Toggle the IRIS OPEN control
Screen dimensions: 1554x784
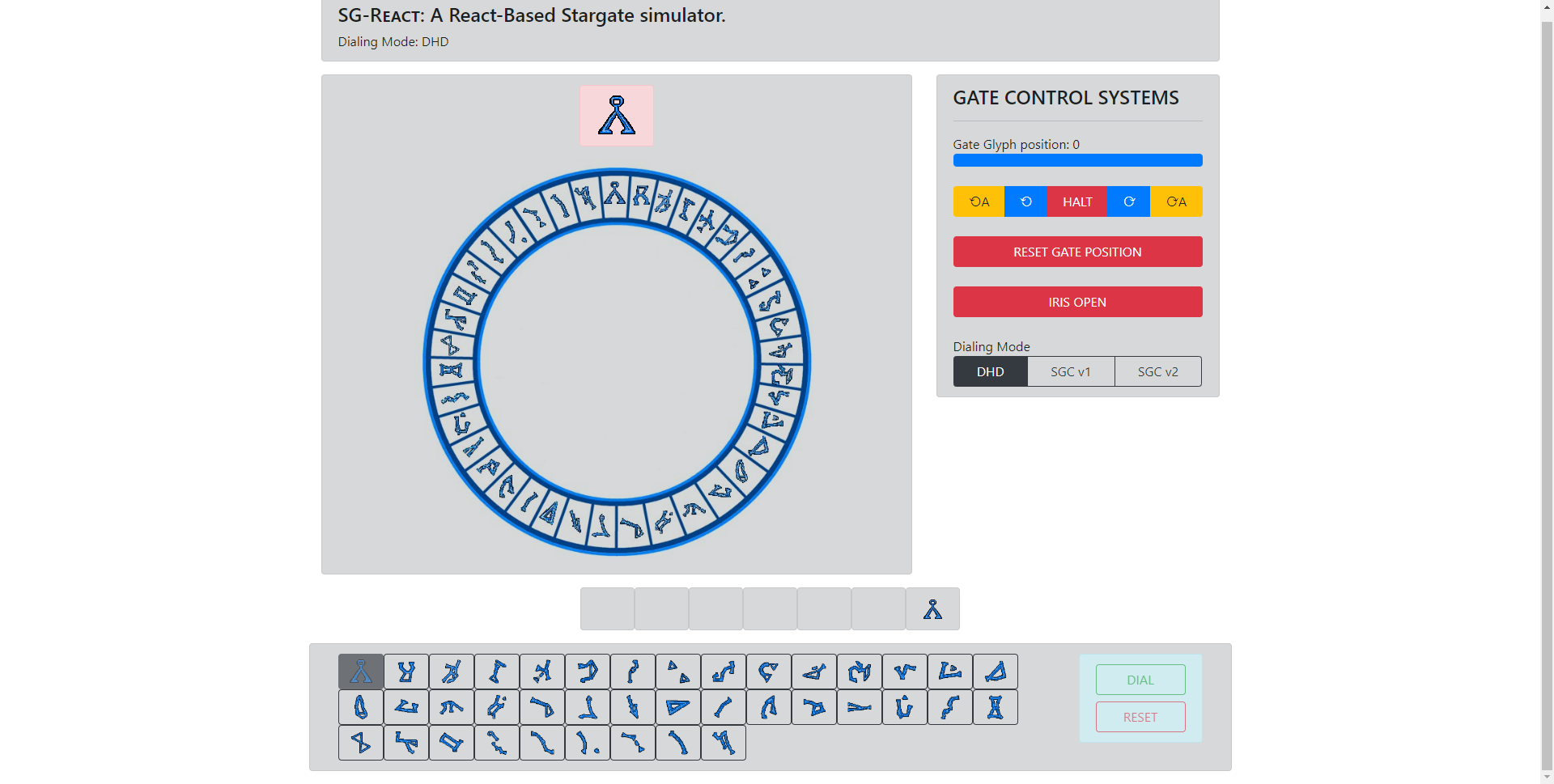click(1077, 302)
